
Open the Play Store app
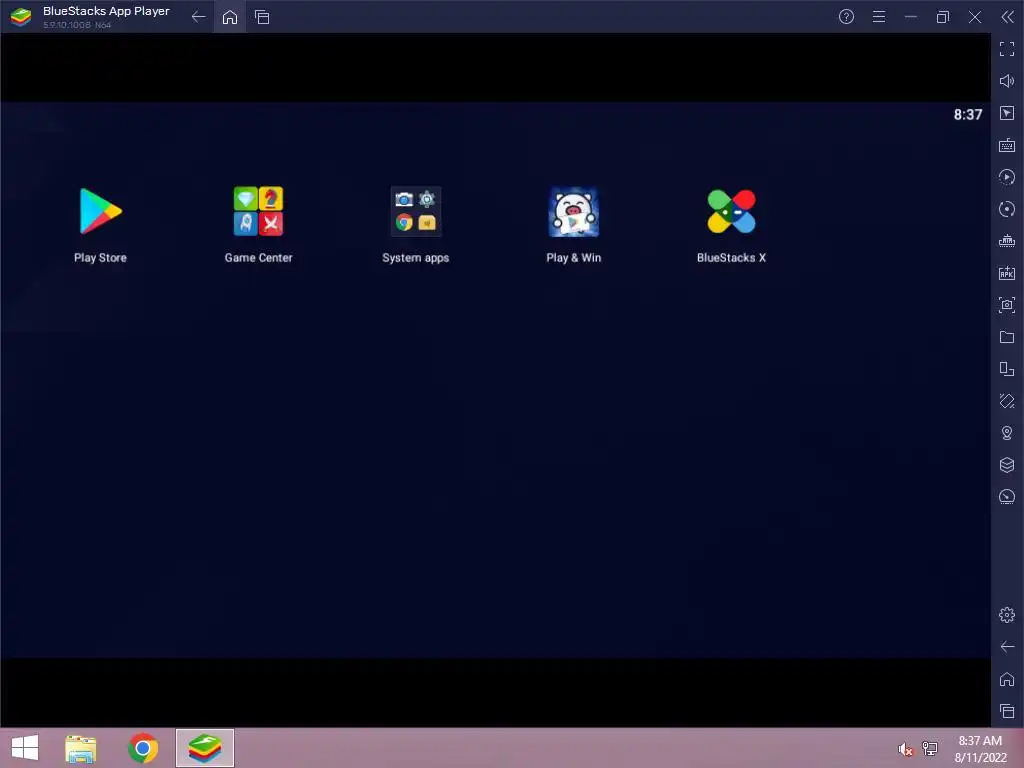click(x=100, y=211)
